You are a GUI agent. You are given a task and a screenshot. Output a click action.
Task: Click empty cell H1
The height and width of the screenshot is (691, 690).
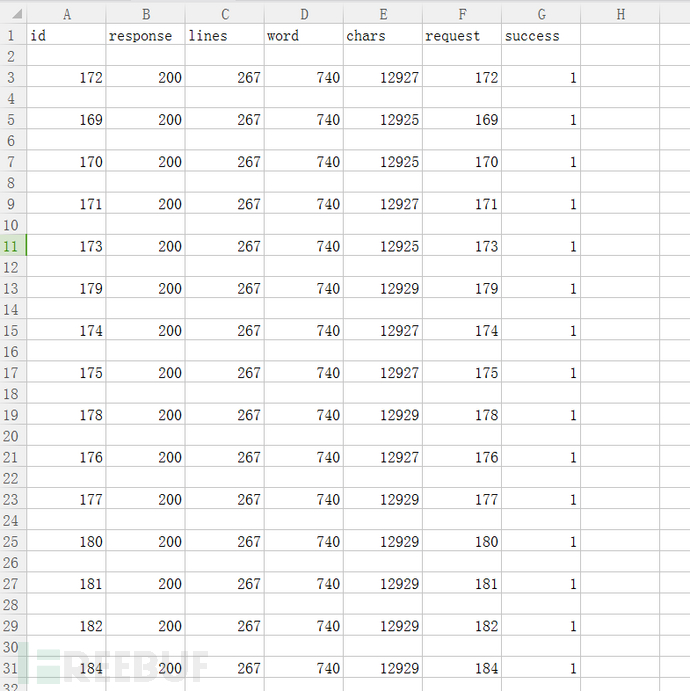620,35
